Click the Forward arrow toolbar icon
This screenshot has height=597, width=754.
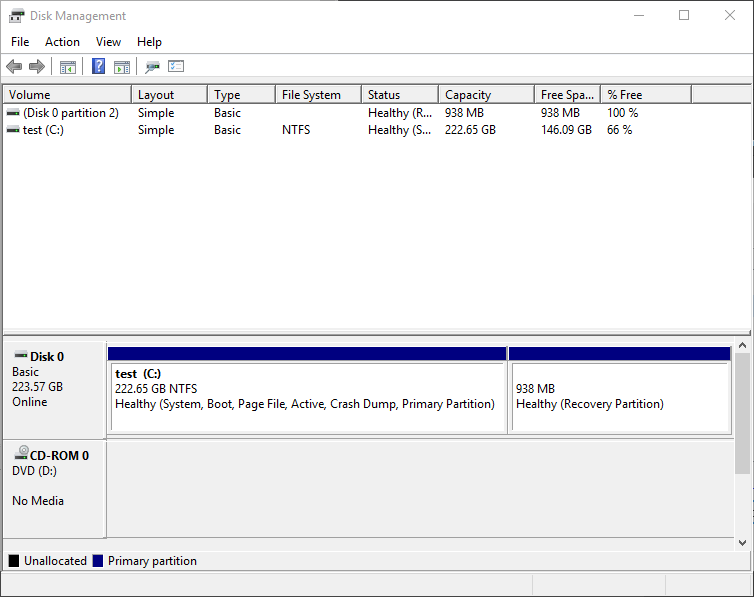click(37, 67)
